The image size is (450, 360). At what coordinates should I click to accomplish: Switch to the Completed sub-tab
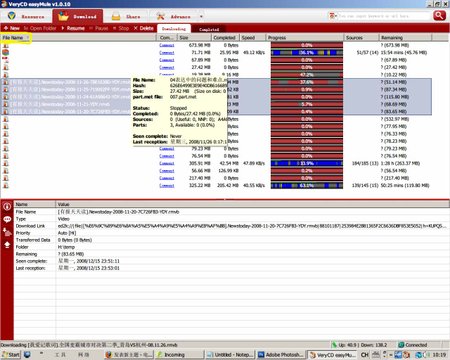click(x=209, y=29)
